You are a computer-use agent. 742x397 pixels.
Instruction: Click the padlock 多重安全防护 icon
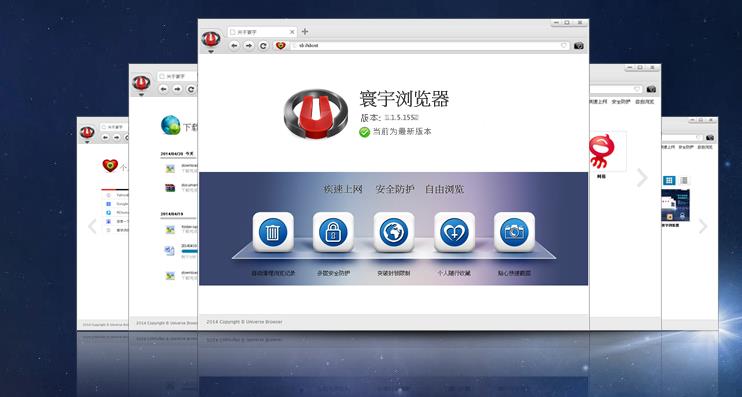coord(333,232)
